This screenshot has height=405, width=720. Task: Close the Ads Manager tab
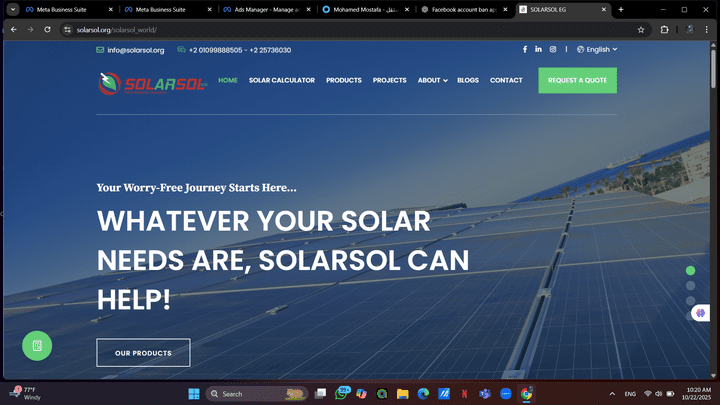[x=309, y=9]
